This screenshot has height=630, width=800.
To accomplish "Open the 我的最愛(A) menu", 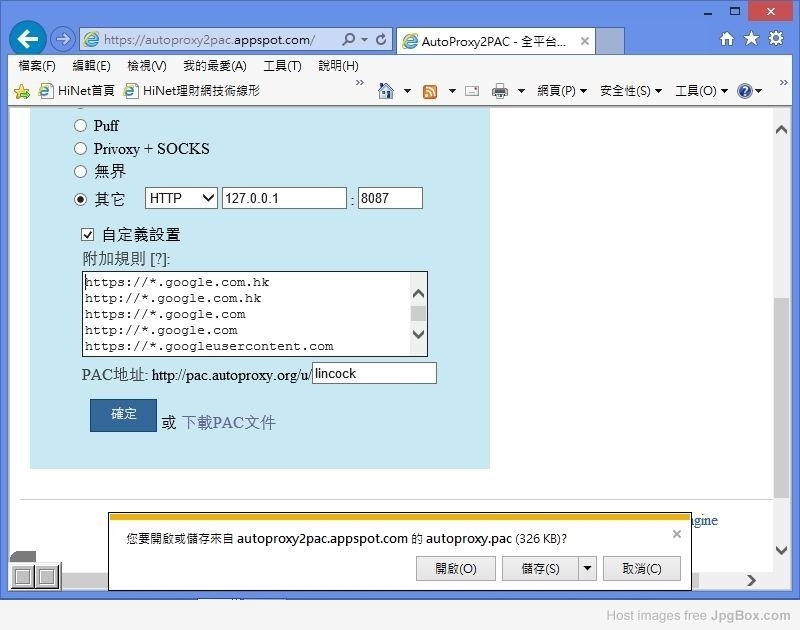I will click(214, 66).
